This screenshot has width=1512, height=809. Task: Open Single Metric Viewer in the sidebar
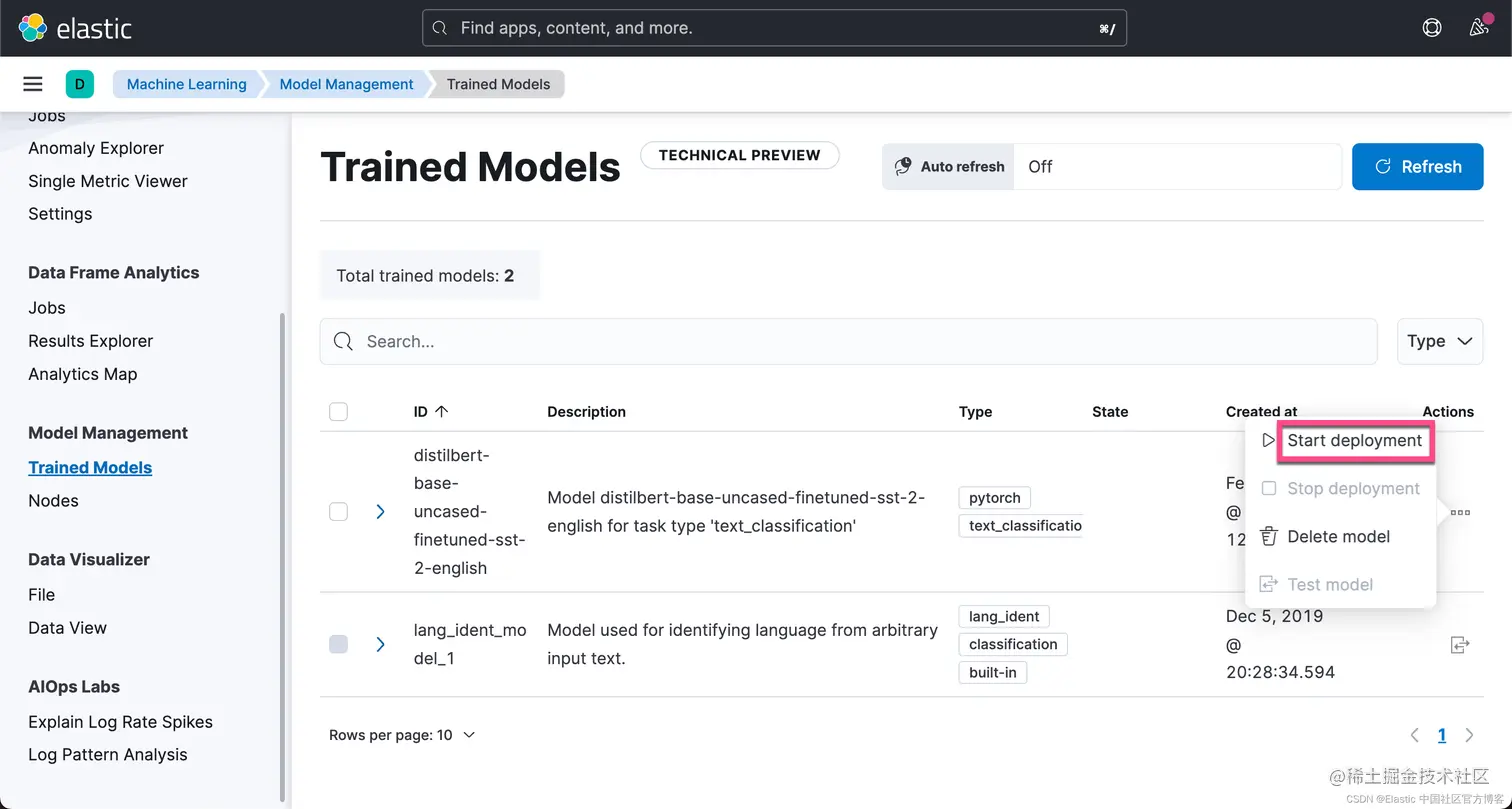coord(108,181)
